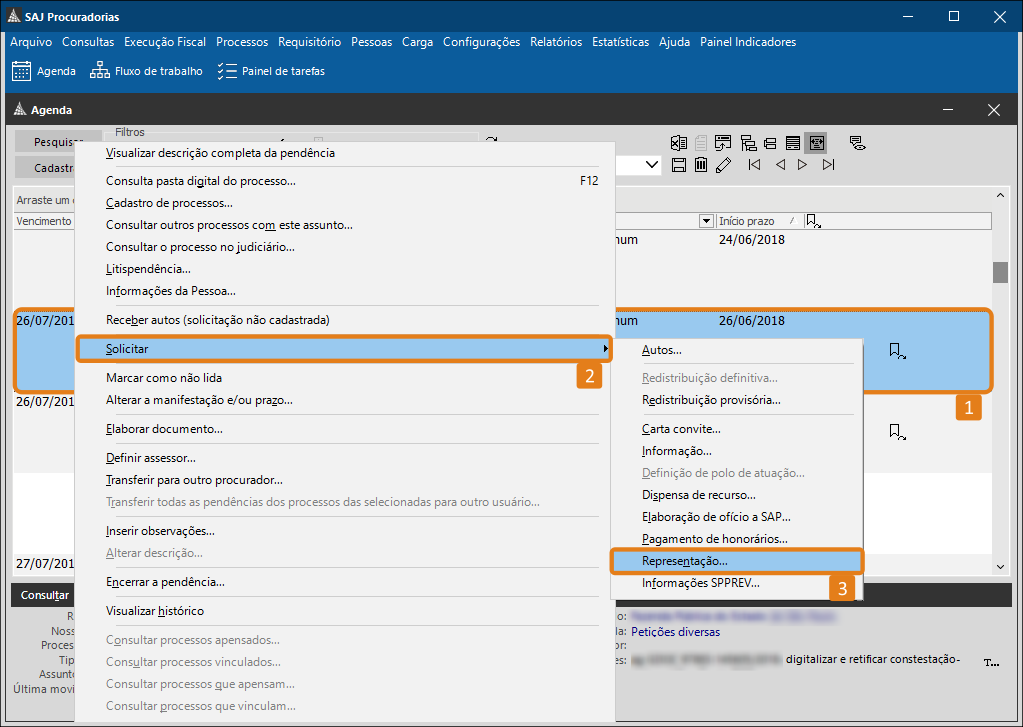Go to last record with navigation arrow

828,165
